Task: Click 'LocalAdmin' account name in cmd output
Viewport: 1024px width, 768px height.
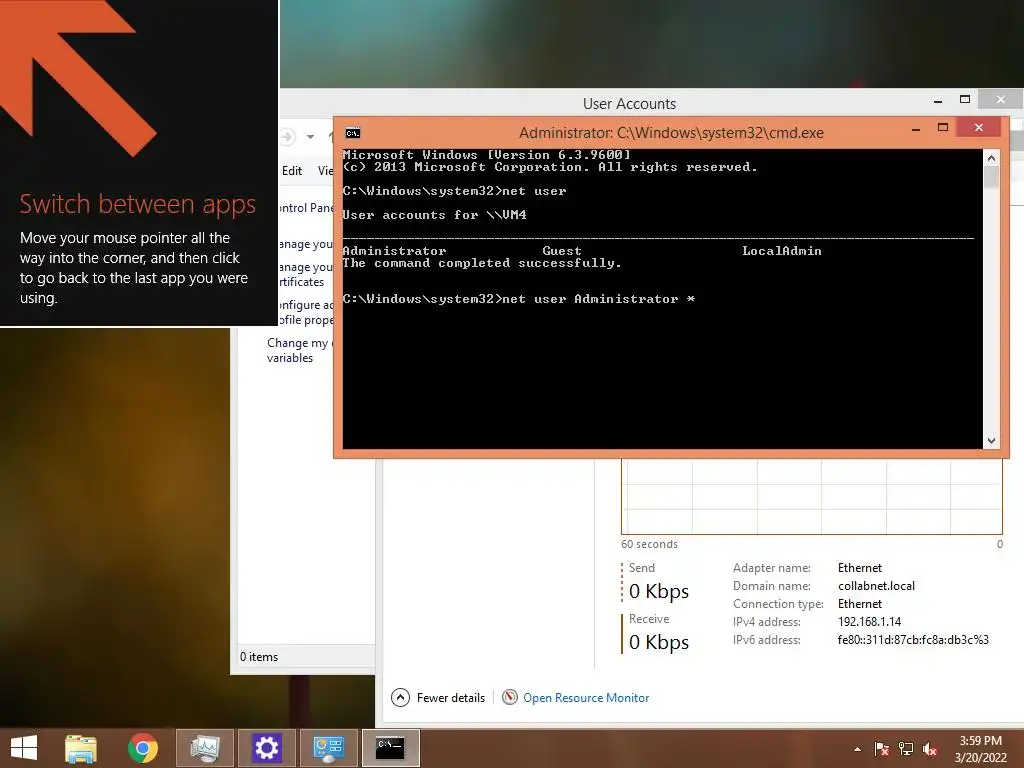Action: [782, 251]
